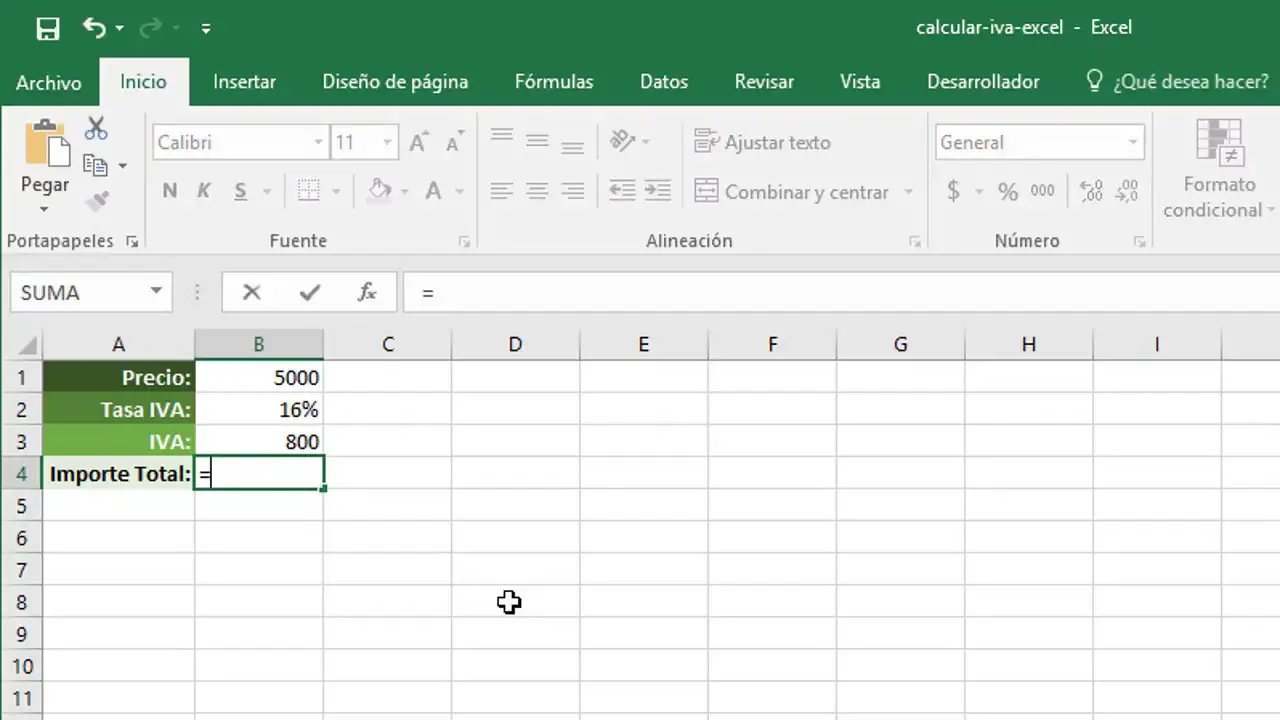Click the Increase Decimal icon

click(x=1092, y=191)
